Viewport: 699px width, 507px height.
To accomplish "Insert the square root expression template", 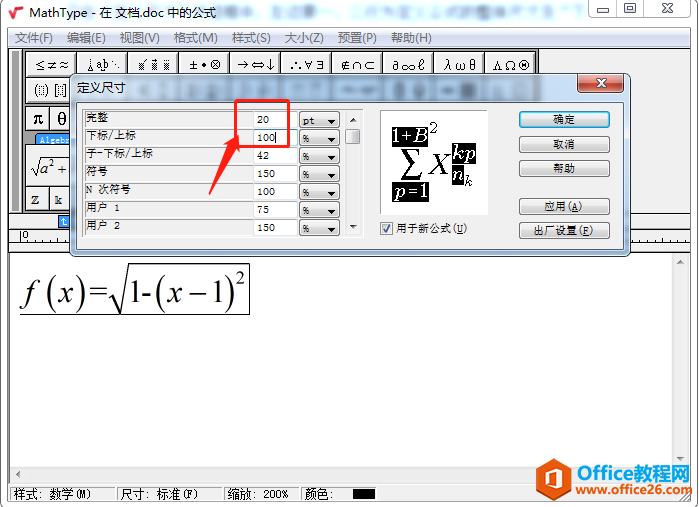I will 48,167.
